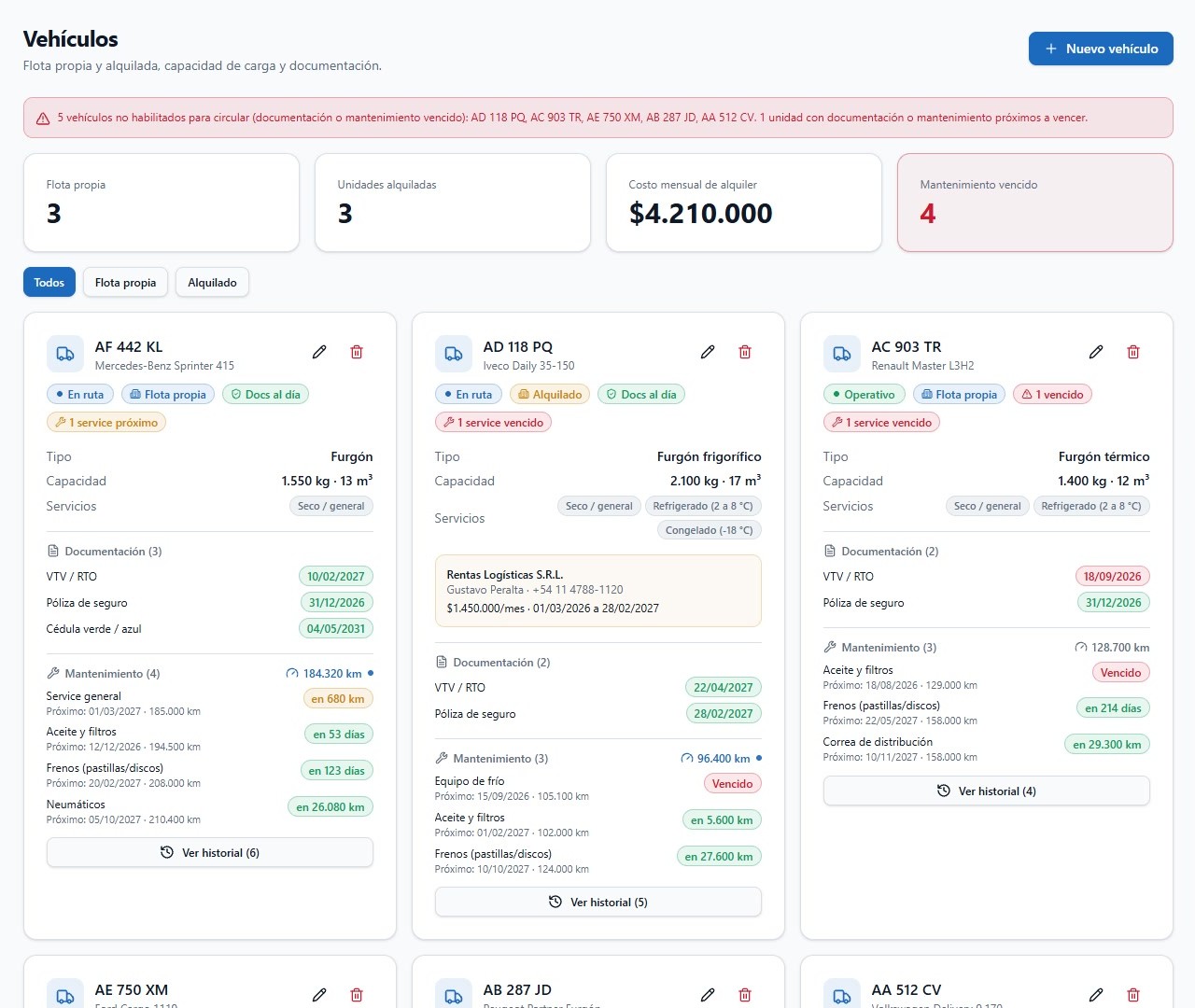Click the Operativo status badge
Viewport: 1195px width, 1008px height.
(865, 395)
